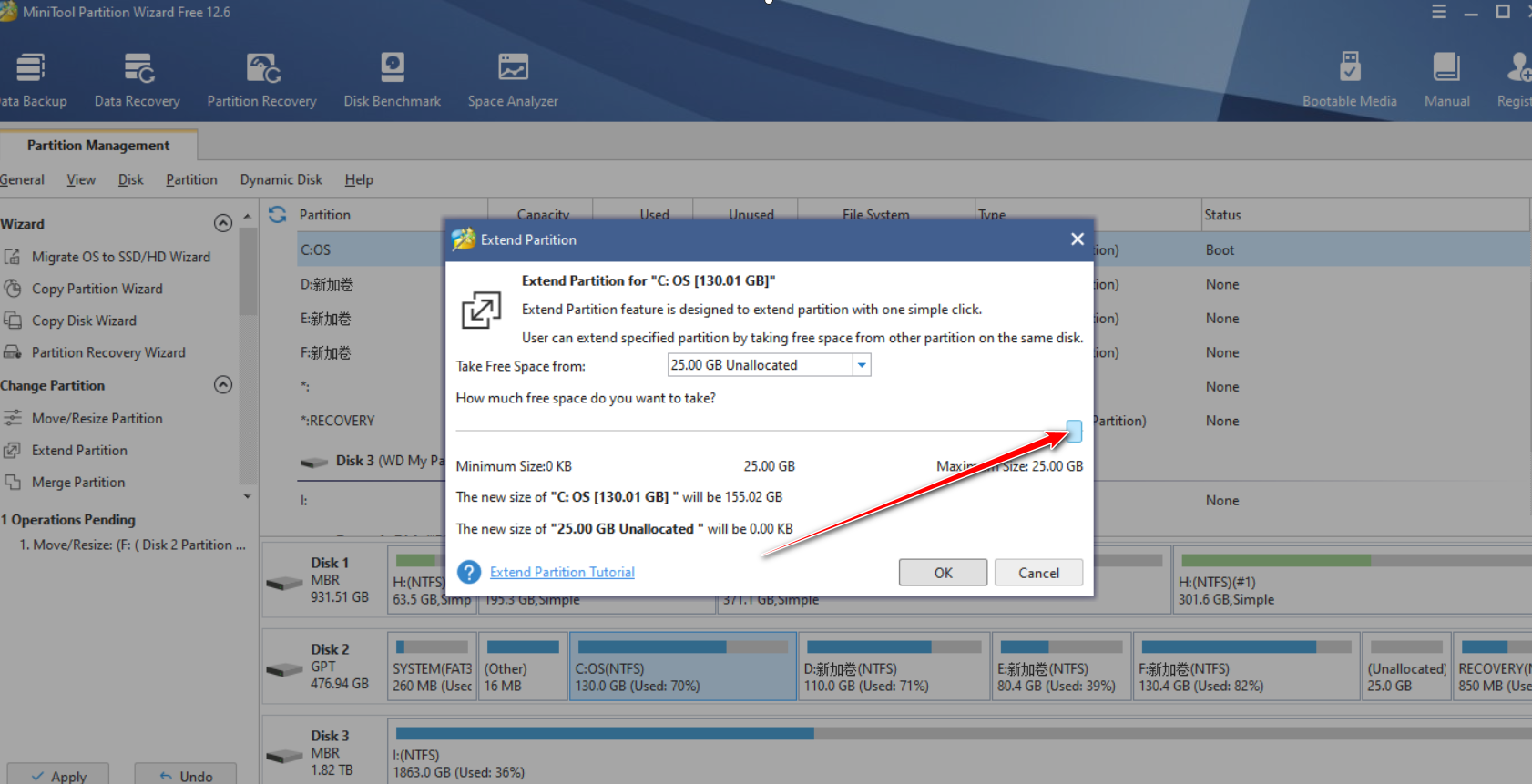Click the Partition Recovery Wizard icon

[13, 352]
